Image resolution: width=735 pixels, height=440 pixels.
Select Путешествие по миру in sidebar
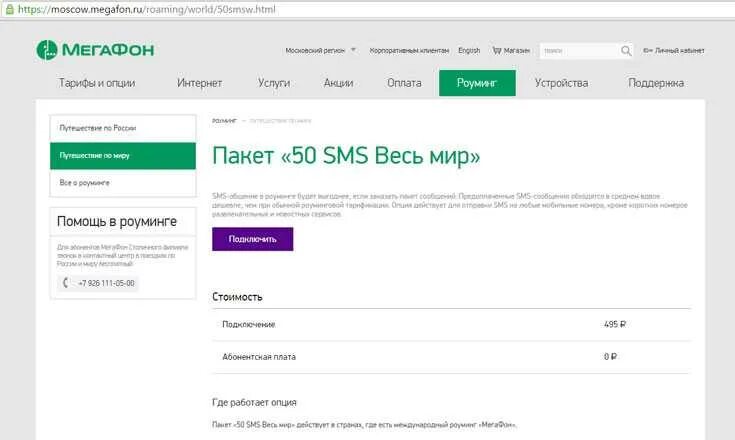(x=123, y=156)
